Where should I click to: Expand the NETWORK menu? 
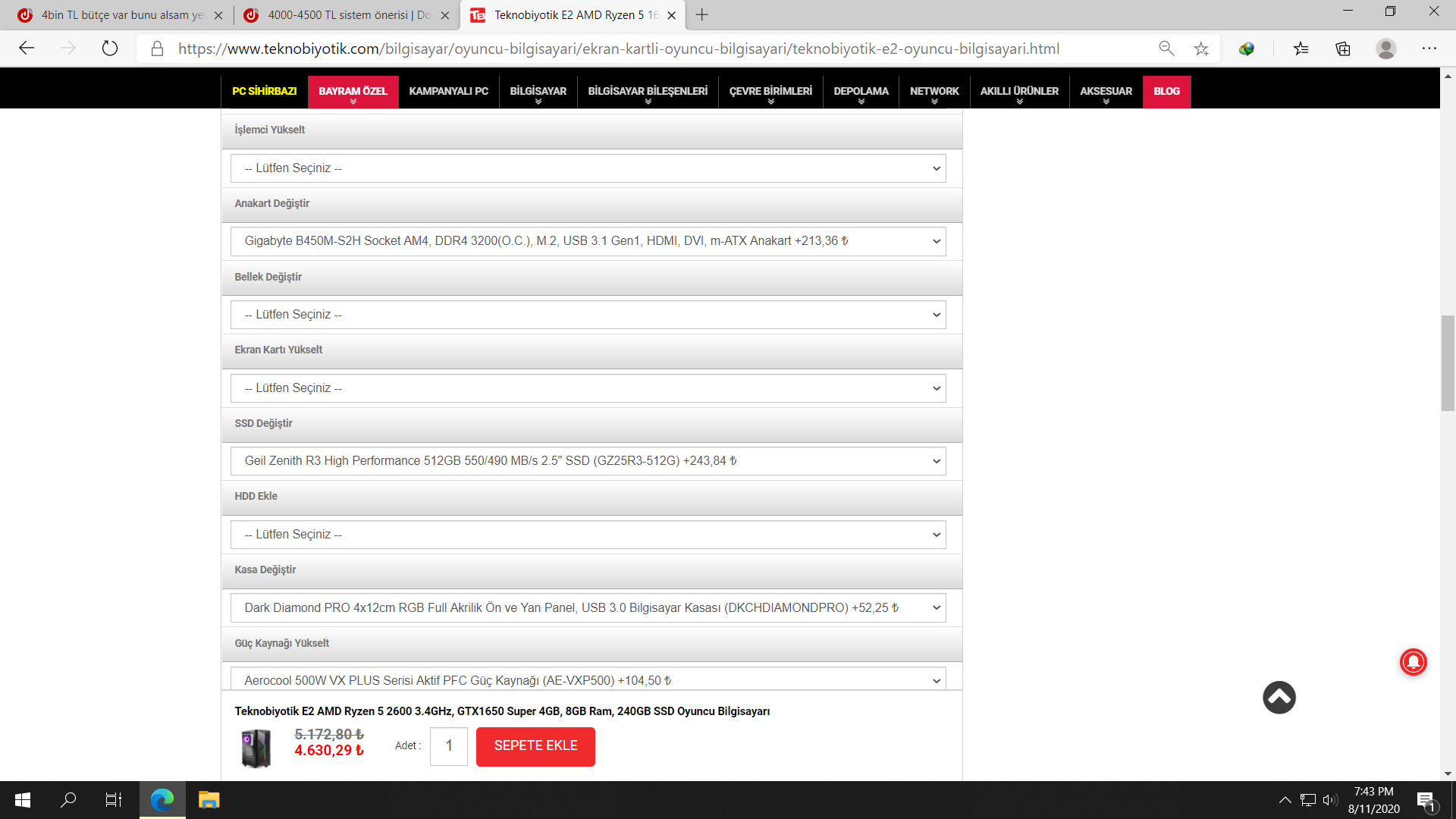[934, 92]
